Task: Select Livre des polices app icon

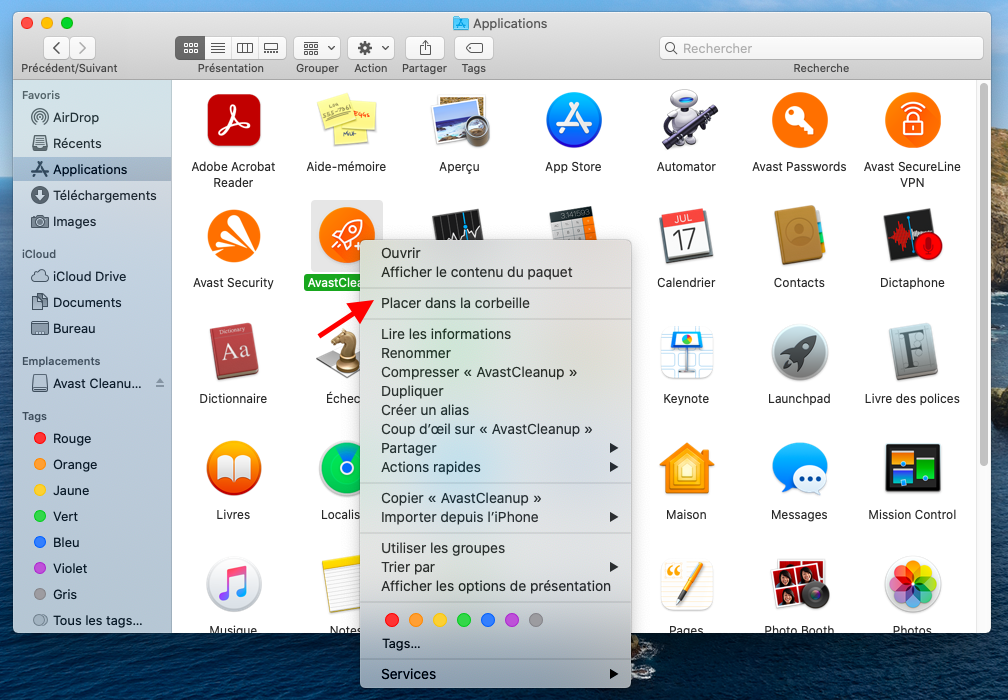Action: (912, 352)
